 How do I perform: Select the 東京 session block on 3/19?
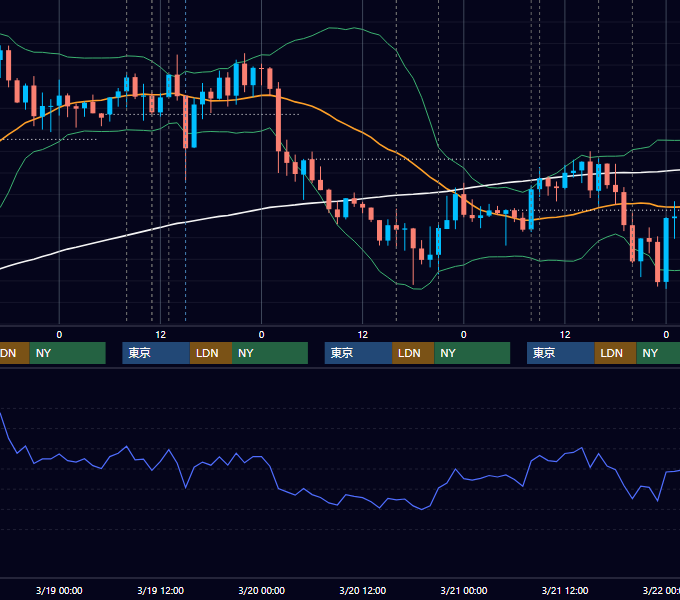[x=156, y=353]
